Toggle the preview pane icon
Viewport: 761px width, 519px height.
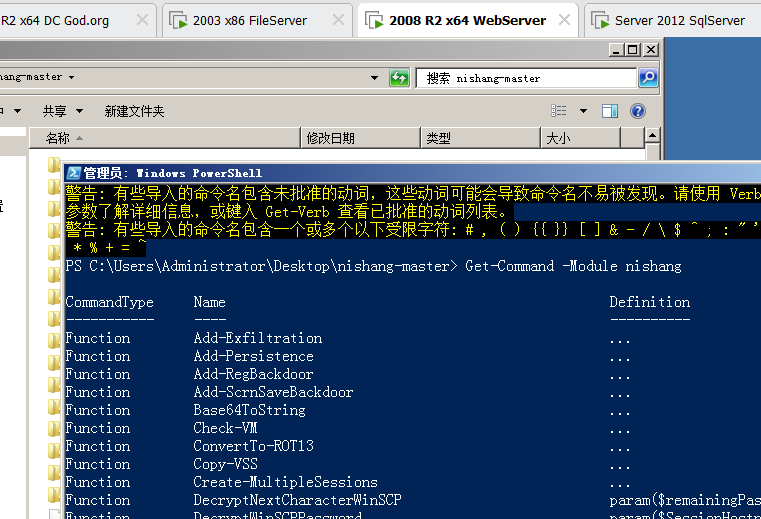612,112
